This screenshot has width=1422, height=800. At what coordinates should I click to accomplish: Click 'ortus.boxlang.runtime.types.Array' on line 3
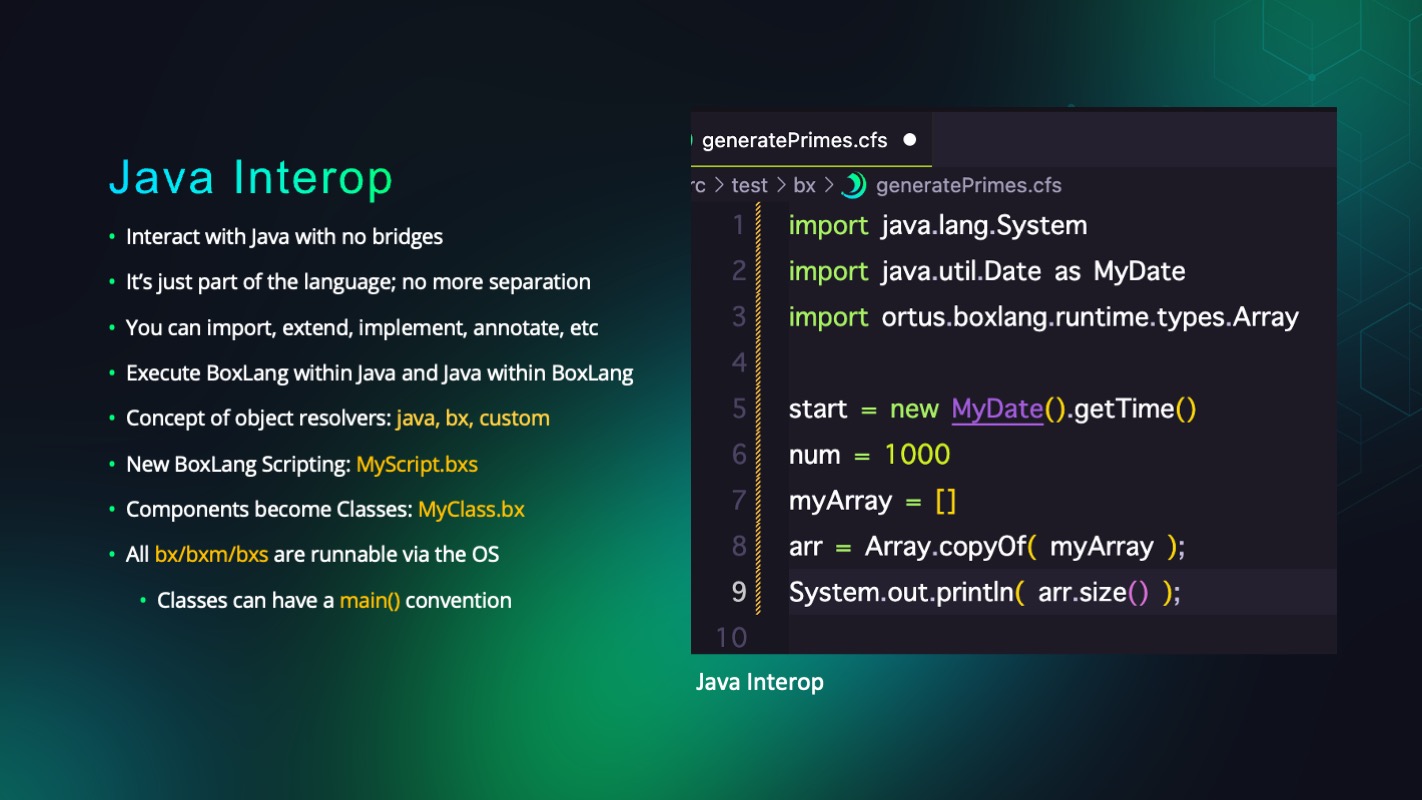[1090, 317]
